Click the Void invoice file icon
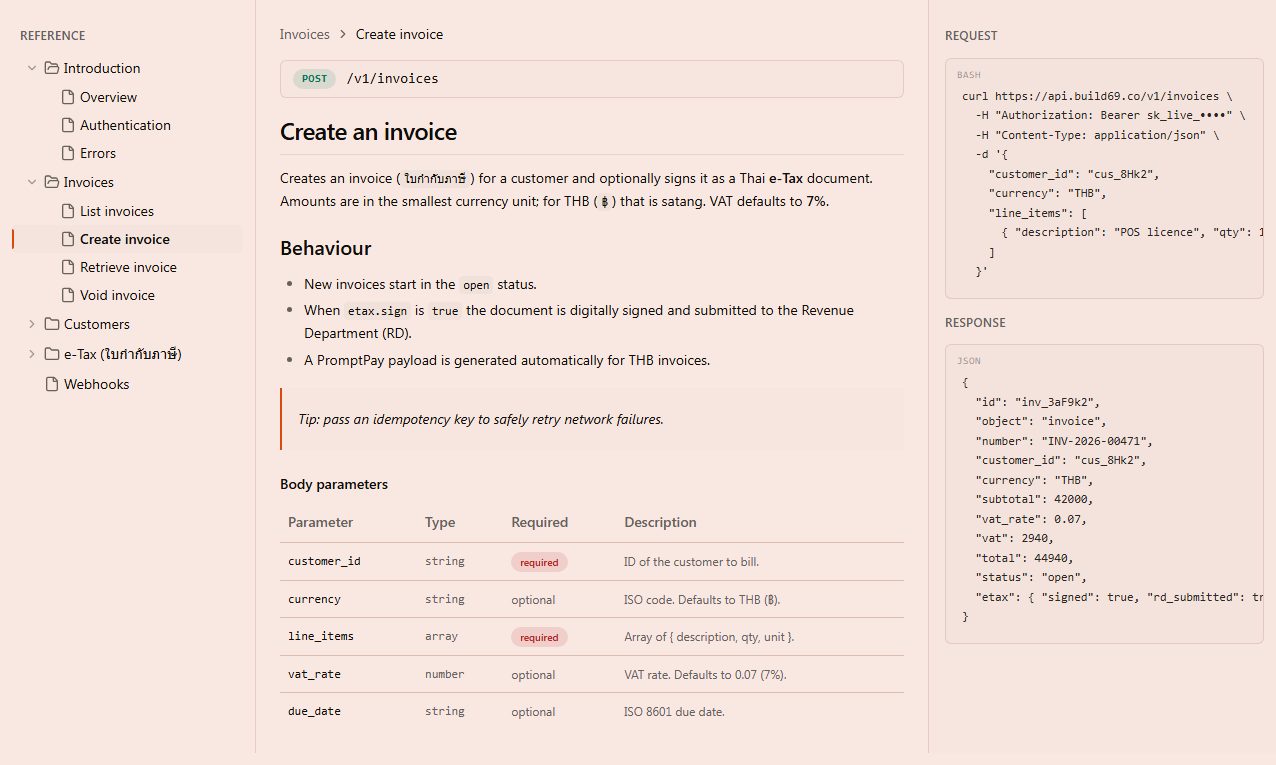 tap(68, 295)
